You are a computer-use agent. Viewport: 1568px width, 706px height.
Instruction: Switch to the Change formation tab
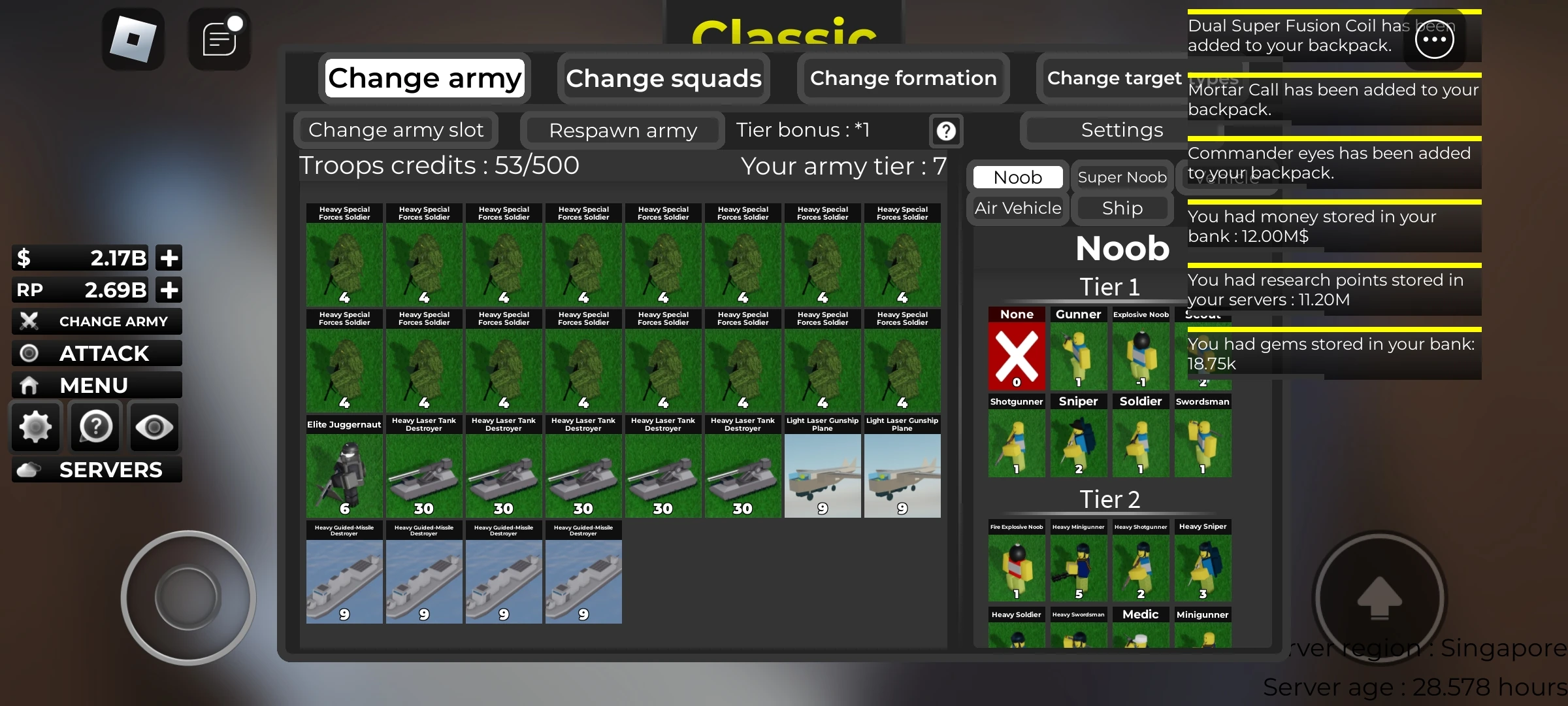pyautogui.click(x=904, y=78)
